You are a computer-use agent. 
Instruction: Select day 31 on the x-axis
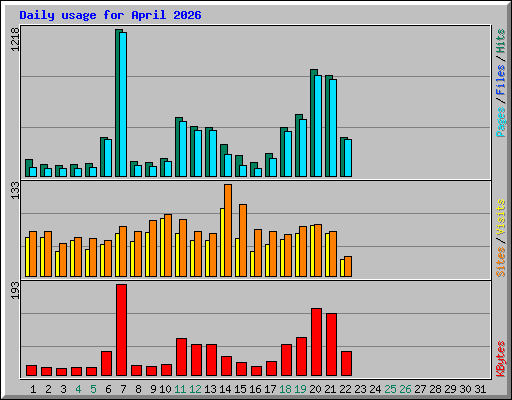pyautogui.click(x=480, y=389)
